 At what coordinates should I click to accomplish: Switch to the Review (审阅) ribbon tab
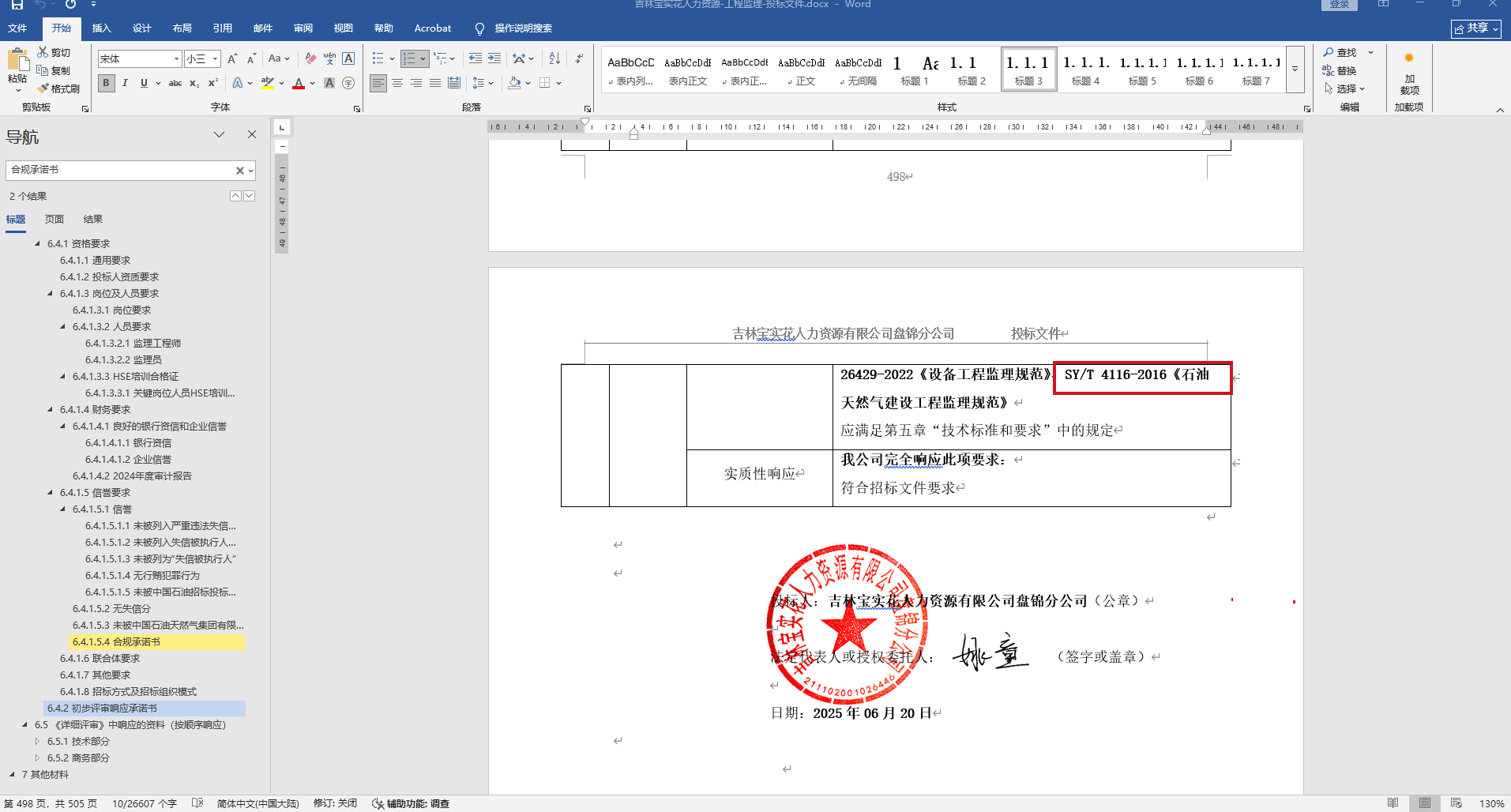(303, 28)
